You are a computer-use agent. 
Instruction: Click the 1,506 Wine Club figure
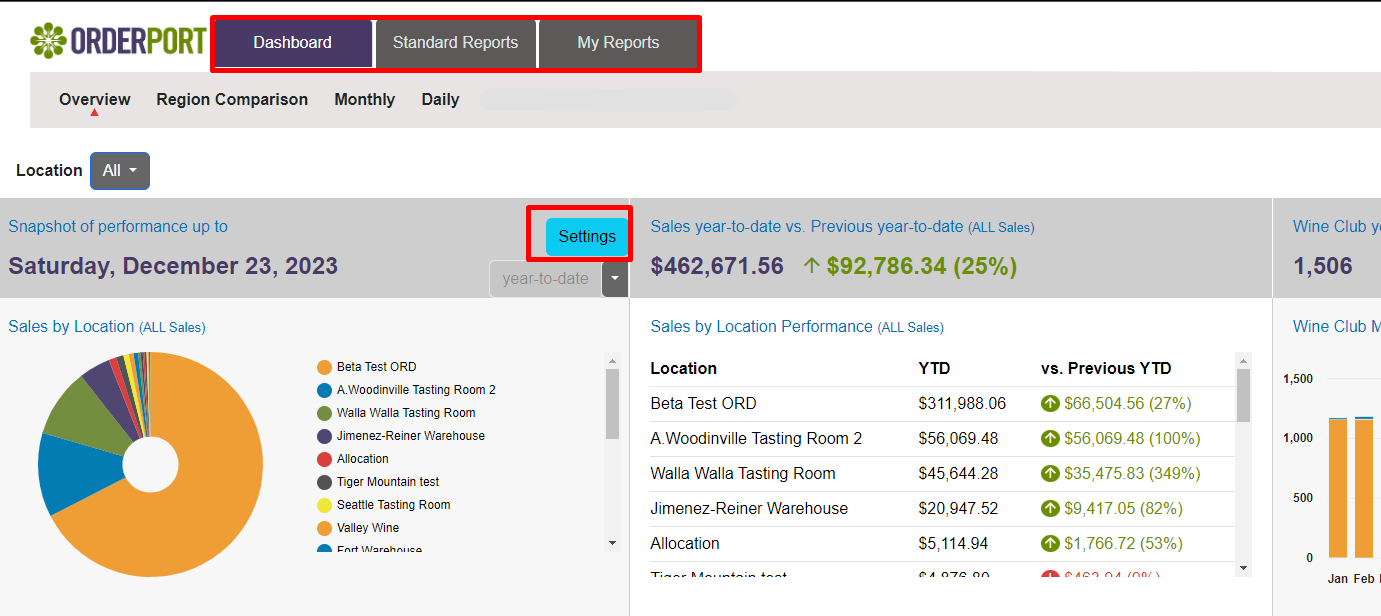click(x=1322, y=266)
